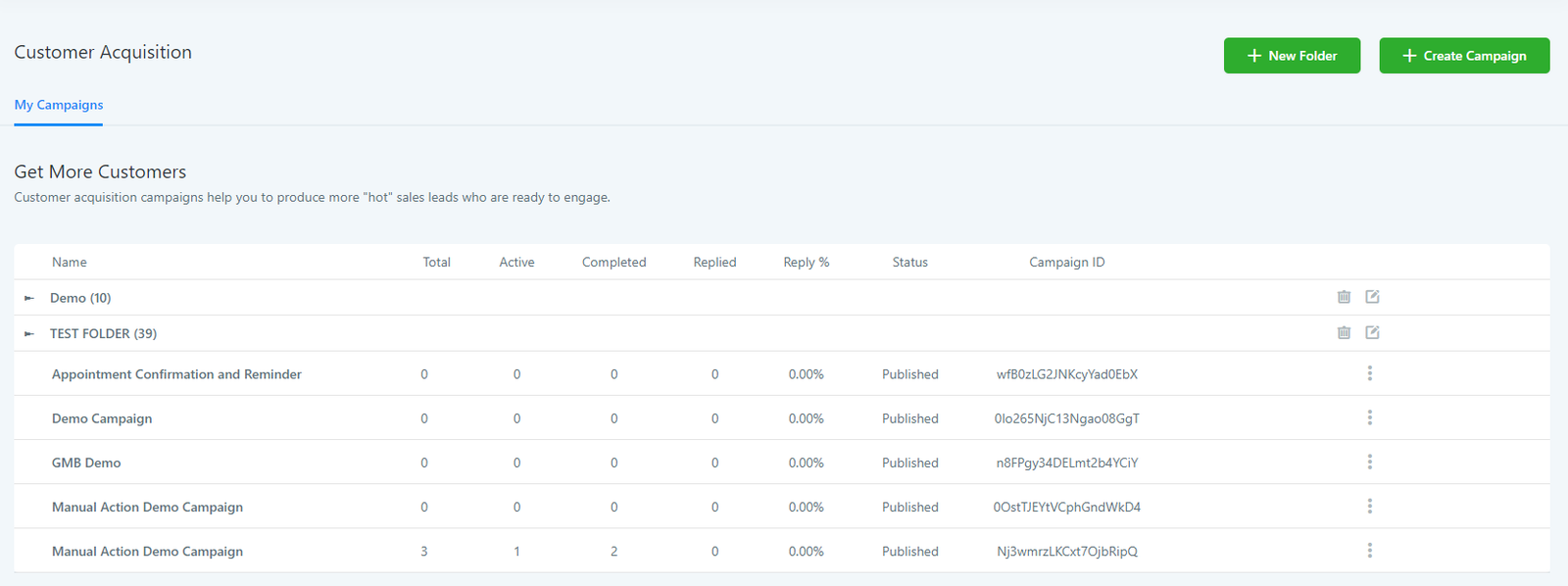Image resolution: width=1568 pixels, height=586 pixels.
Task: Click edit icon for TEST FOLDER
Action: pos(1372,333)
